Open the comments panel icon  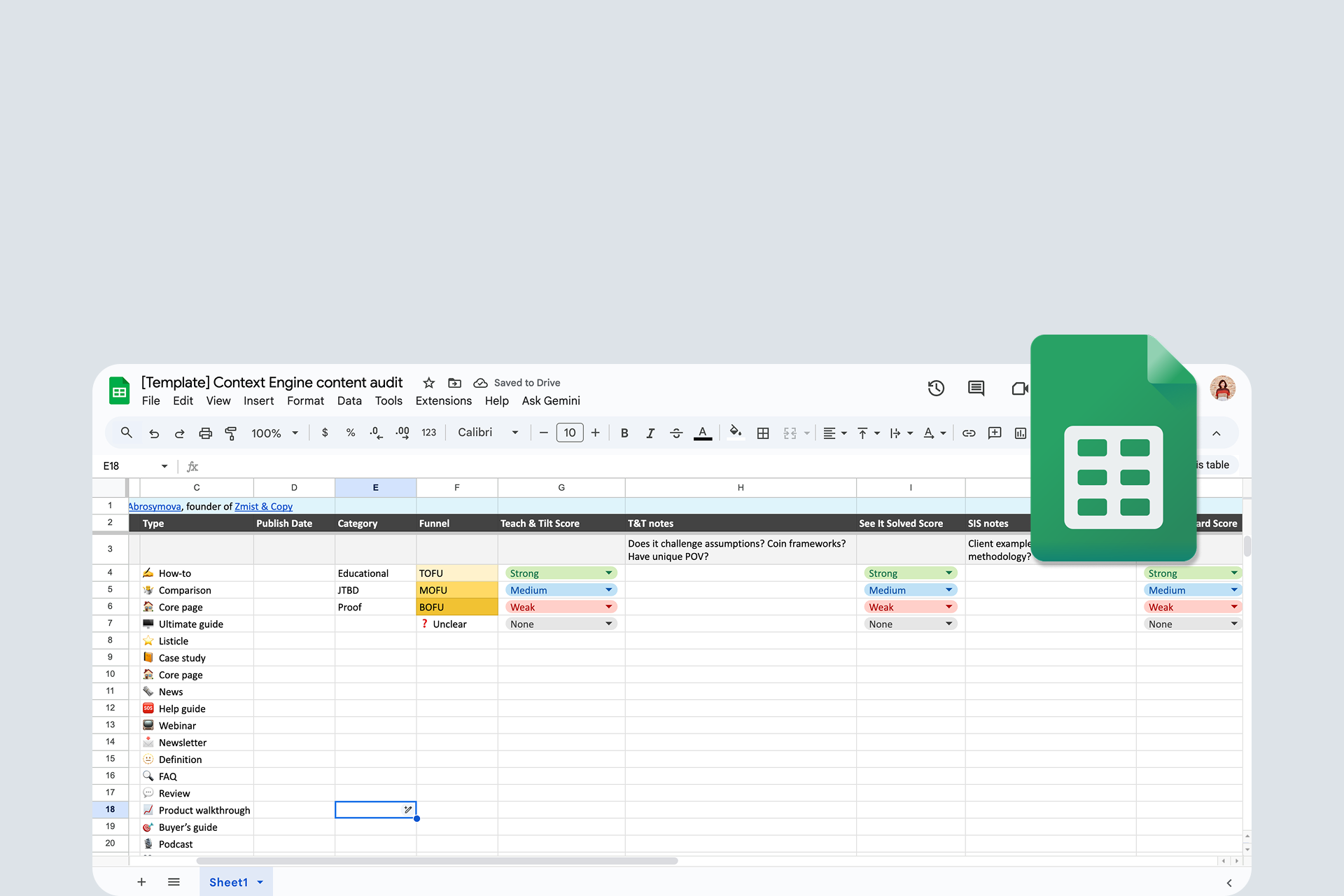click(x=976, y=388)
